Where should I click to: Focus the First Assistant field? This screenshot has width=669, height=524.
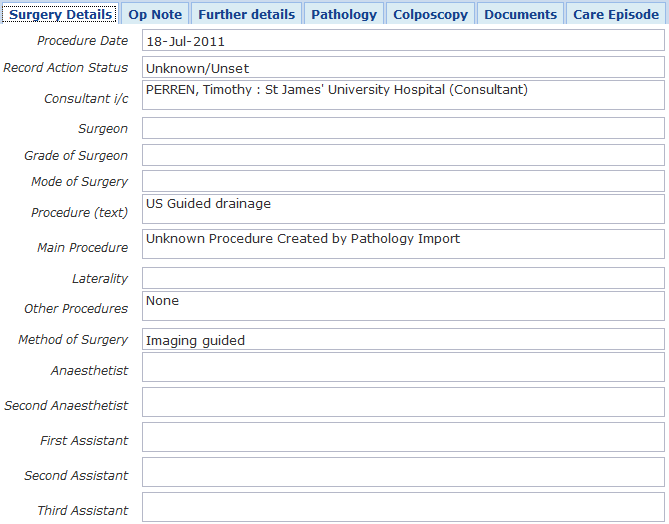tap(403, 437)
